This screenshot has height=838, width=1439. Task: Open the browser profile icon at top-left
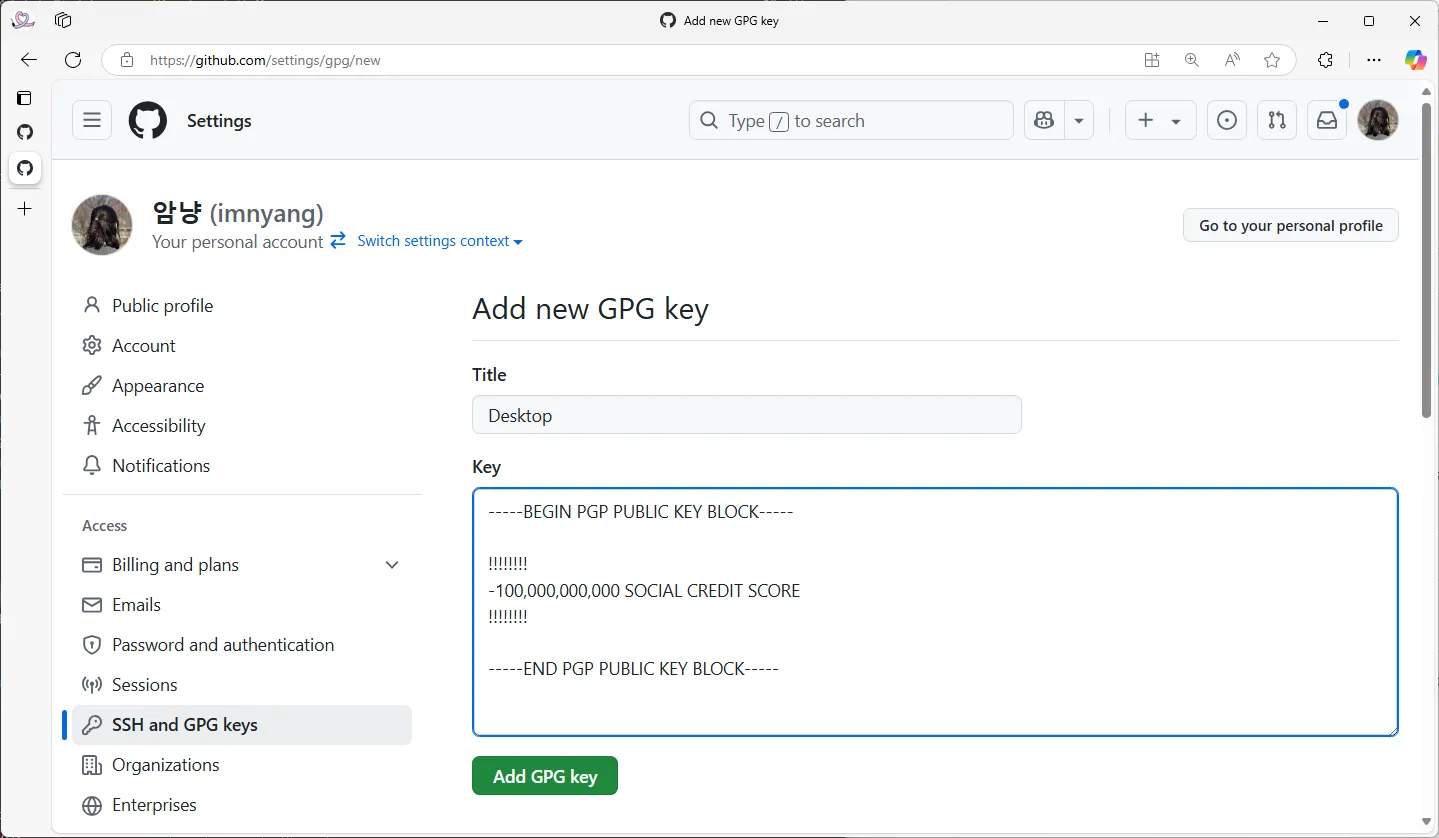[23, 20]
